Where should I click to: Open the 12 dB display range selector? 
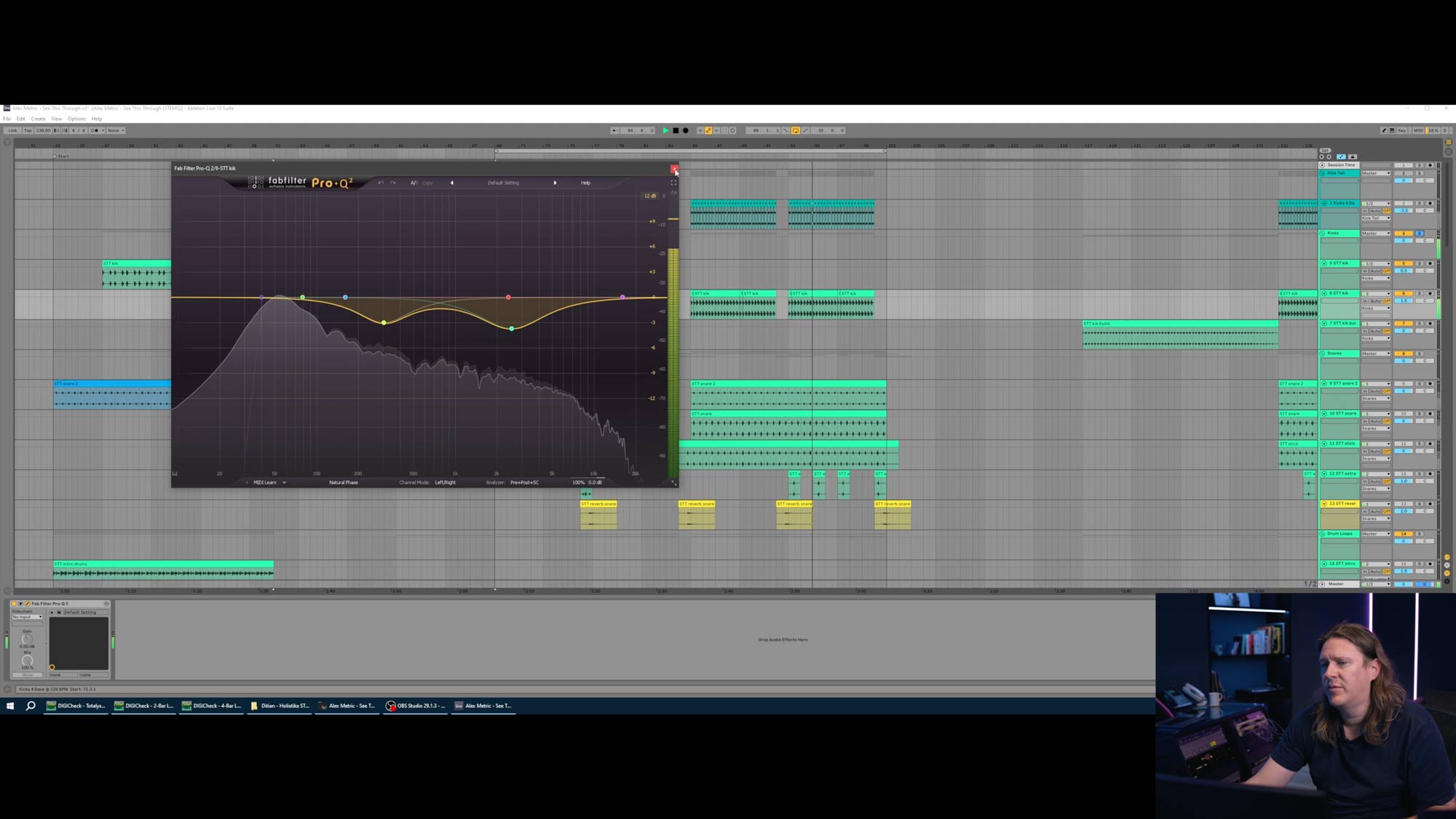(x=649, y=196)
